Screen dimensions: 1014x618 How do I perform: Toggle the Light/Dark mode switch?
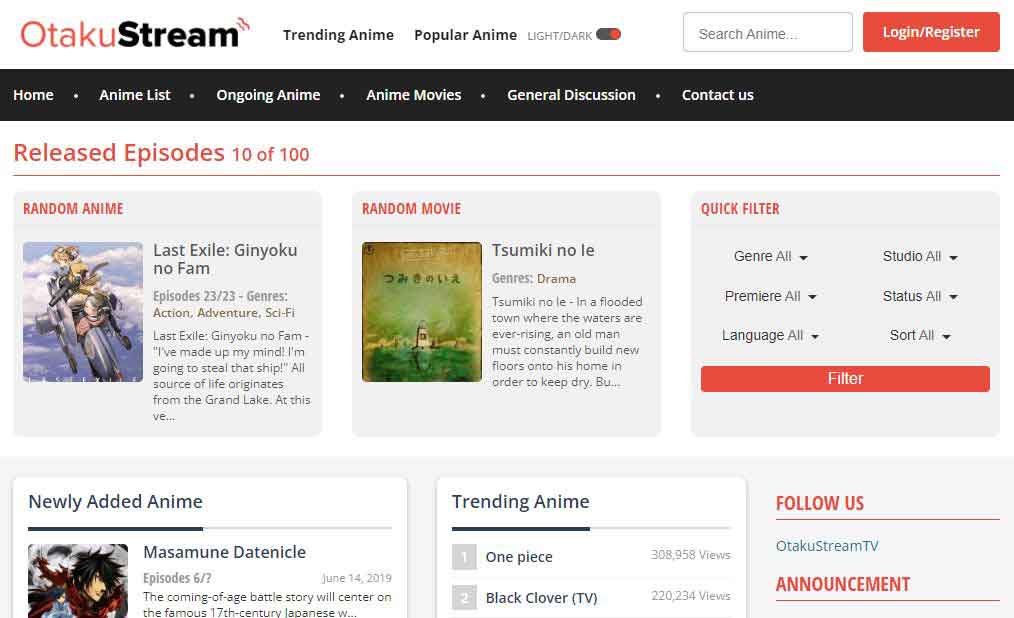(x=608, y=34)
